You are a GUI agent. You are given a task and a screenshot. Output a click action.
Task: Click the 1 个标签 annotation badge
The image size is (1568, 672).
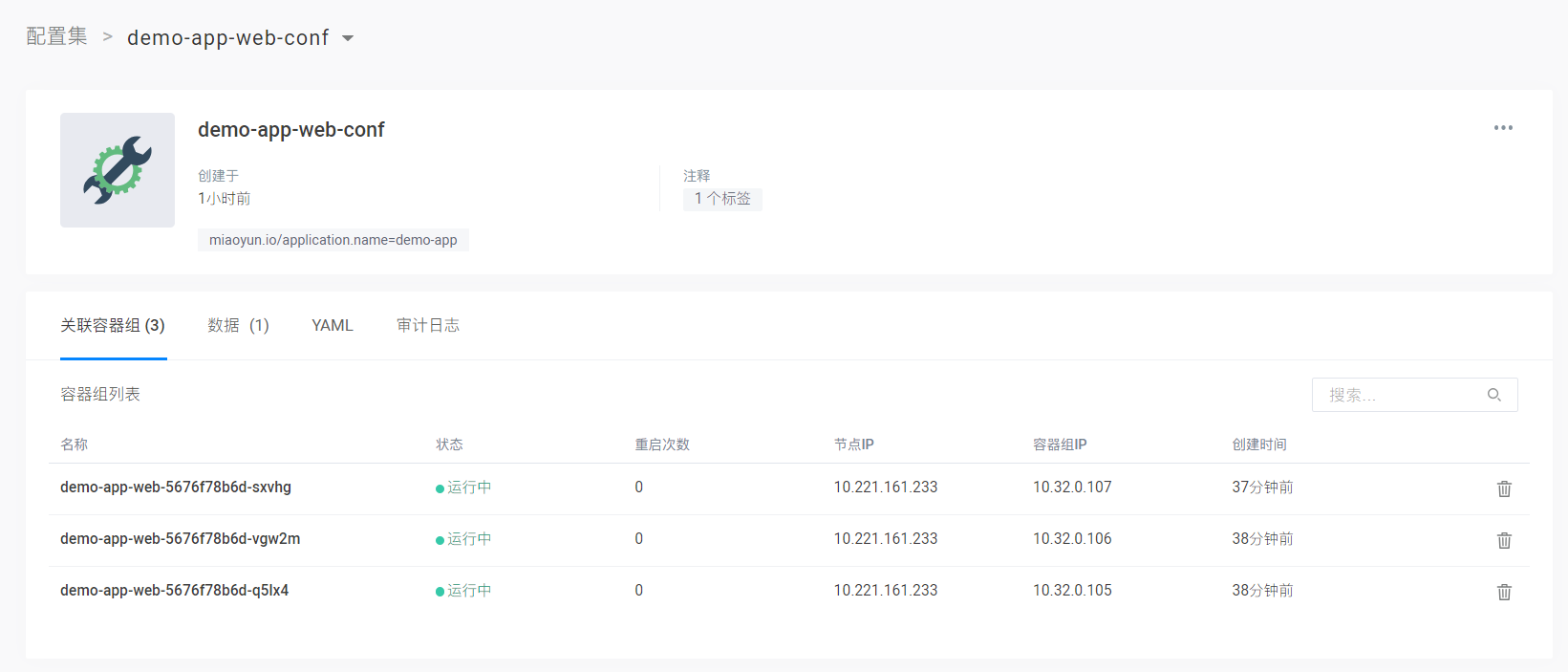tap(722, 199)
